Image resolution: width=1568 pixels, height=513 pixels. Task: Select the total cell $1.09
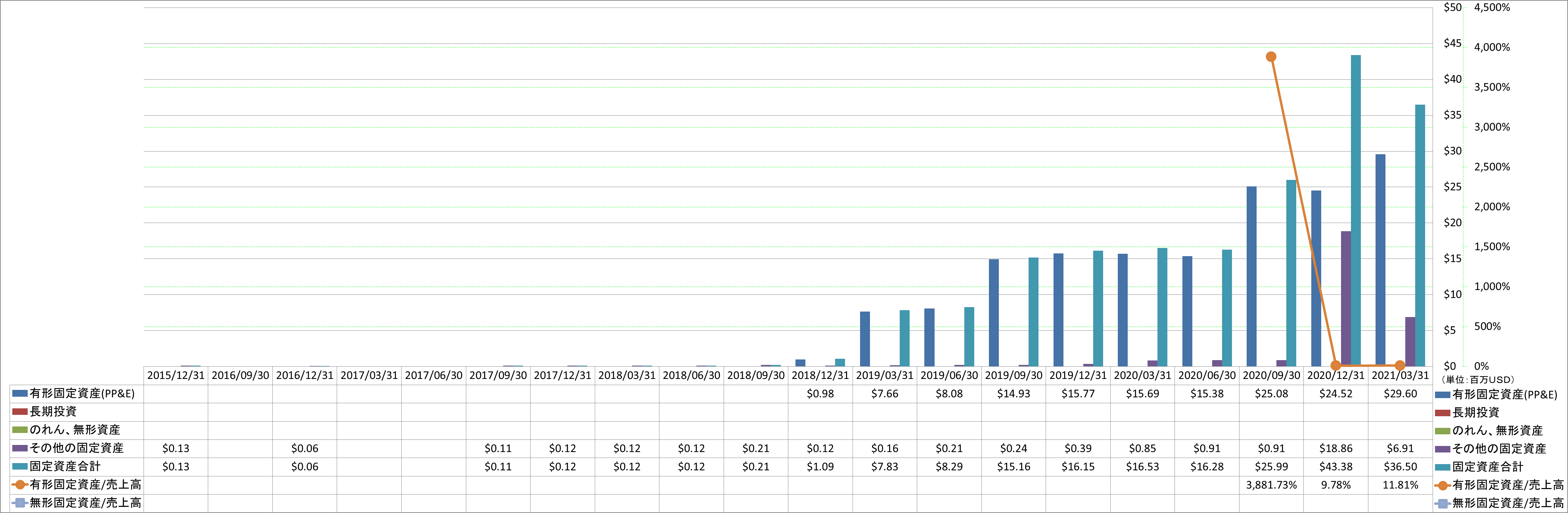[x=820, y=467]
